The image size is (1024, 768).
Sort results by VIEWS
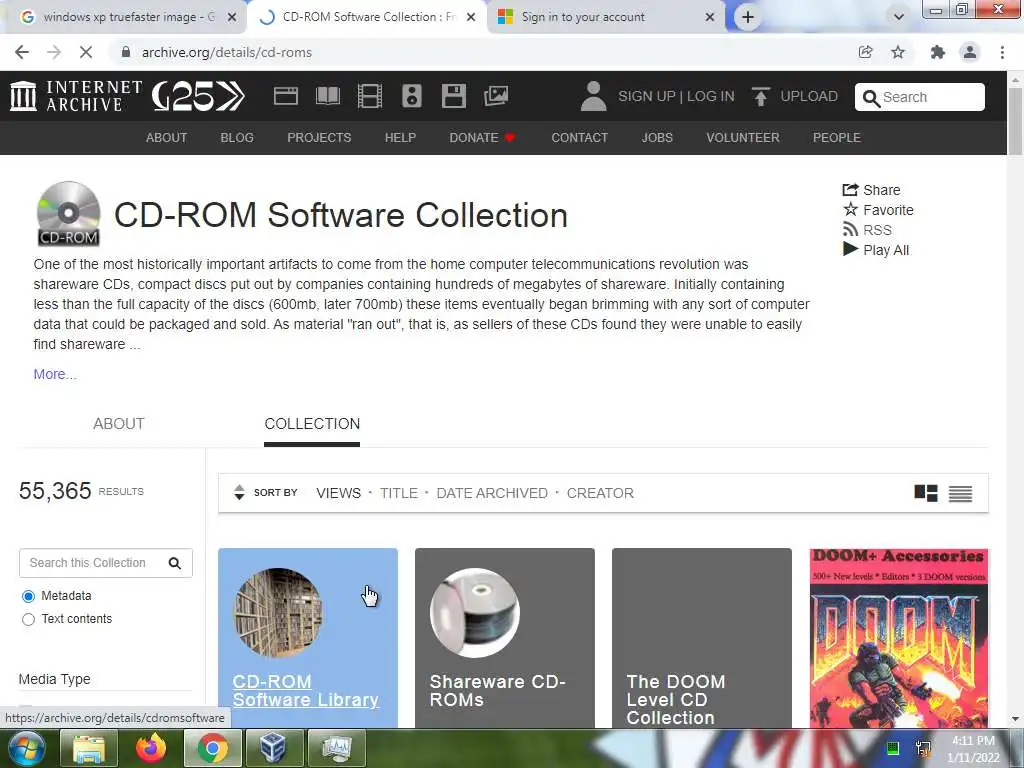tap(338, 493)
